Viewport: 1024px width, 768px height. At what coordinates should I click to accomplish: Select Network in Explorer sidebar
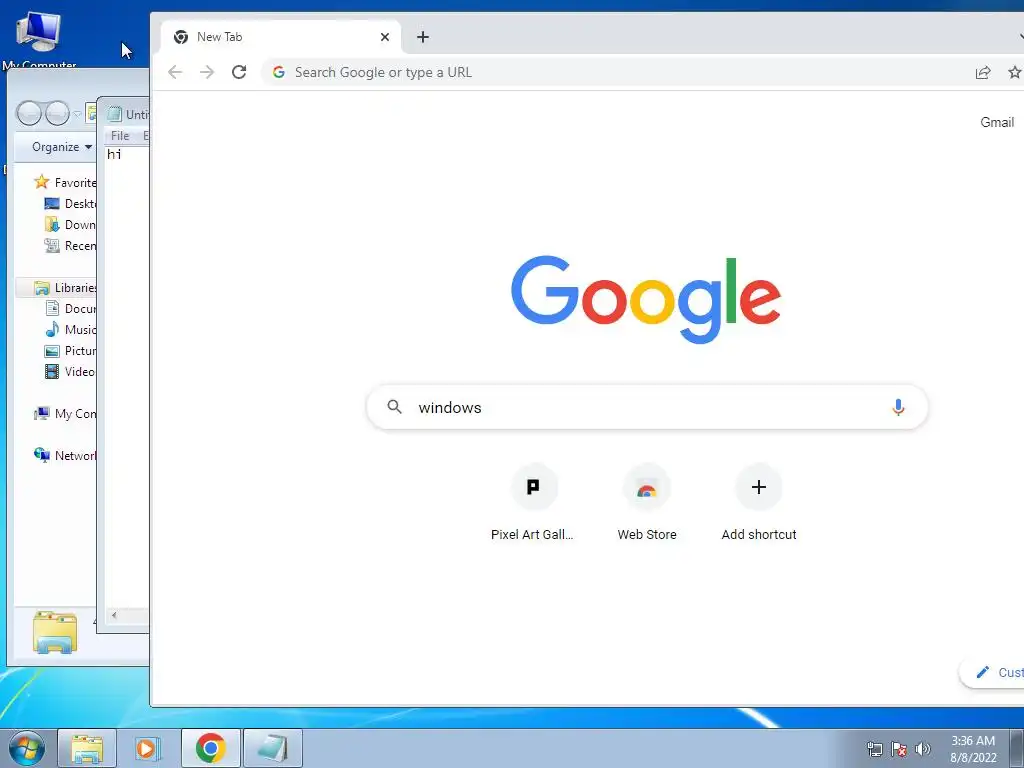65,455
